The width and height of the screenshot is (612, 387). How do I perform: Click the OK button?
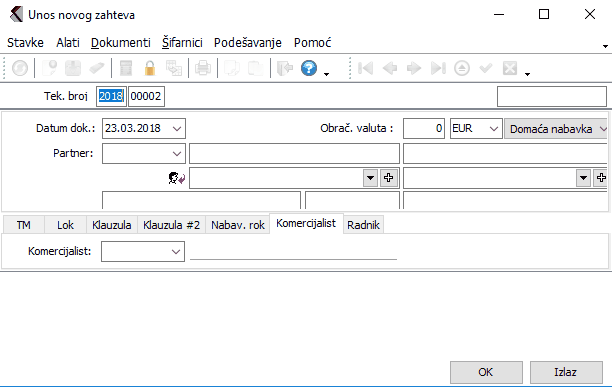(x=486, y=372)
